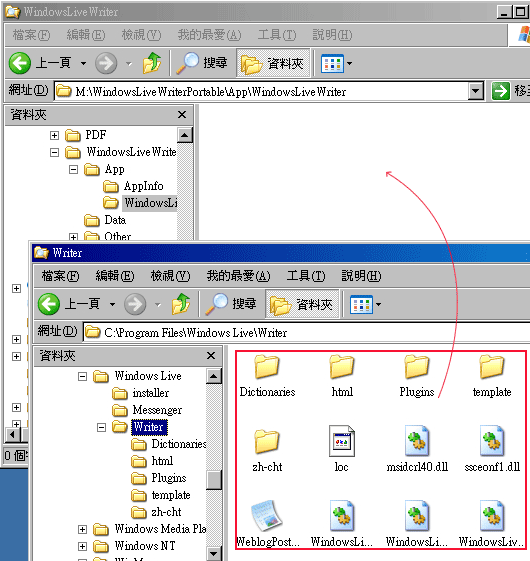
Task: Collapse the Writer tree node
Action: [x=102, y=428]
